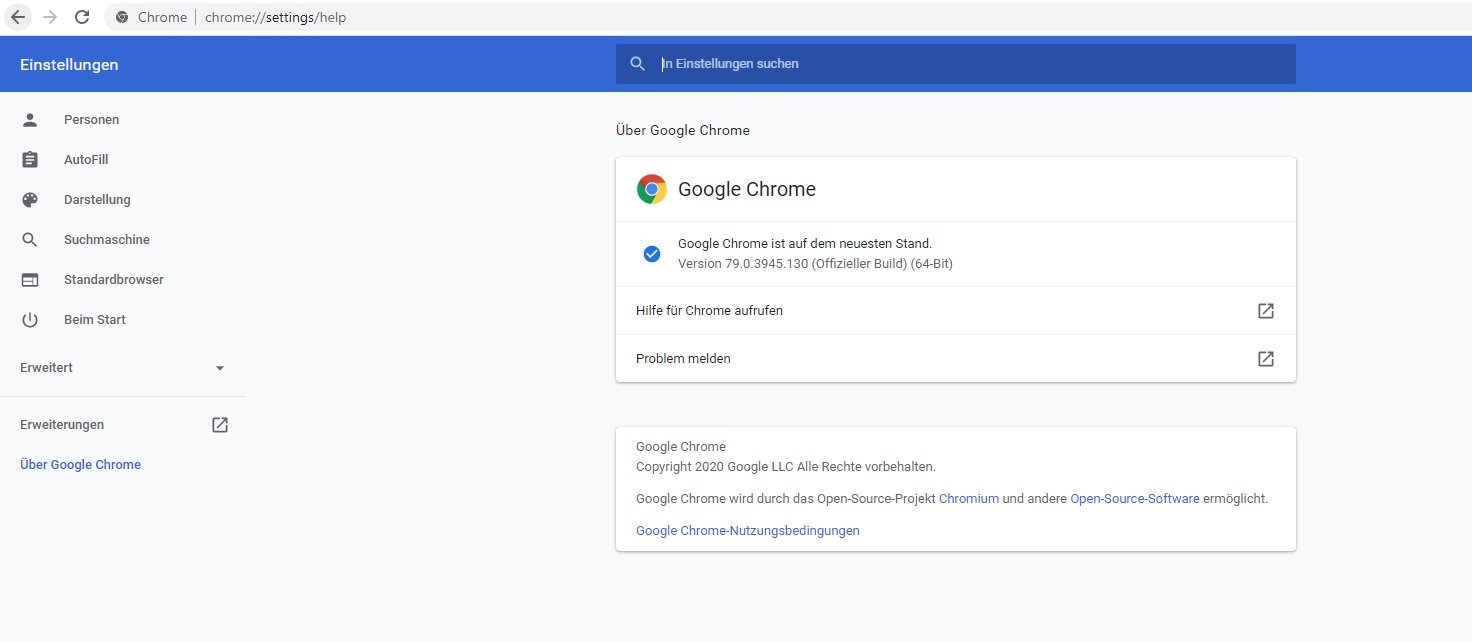This screenshot has width=1472, height=642.
Task: Open the Chromium project link
Action: [969, 498]
